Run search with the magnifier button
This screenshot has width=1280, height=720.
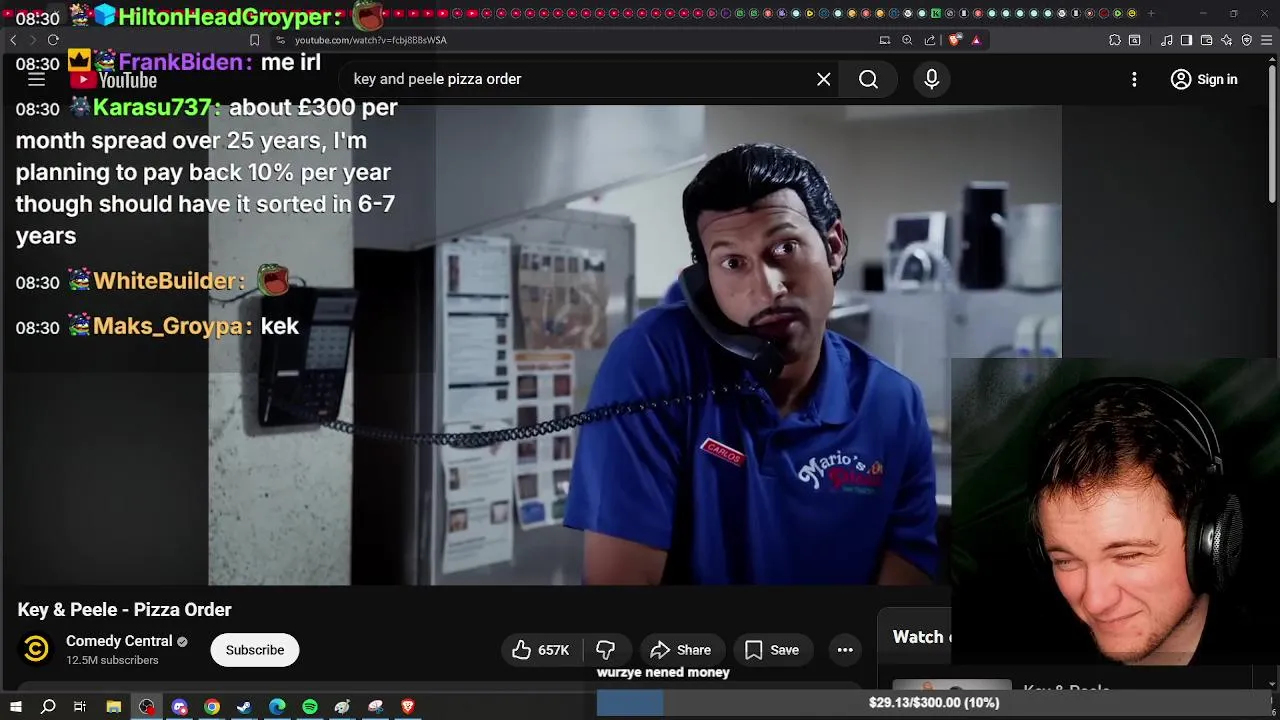tap(868, 79)
